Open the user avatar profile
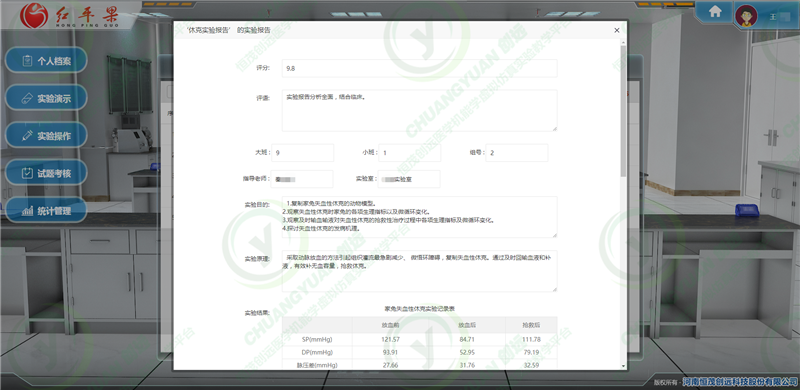800x390 pixels. (x=746, y=16)
